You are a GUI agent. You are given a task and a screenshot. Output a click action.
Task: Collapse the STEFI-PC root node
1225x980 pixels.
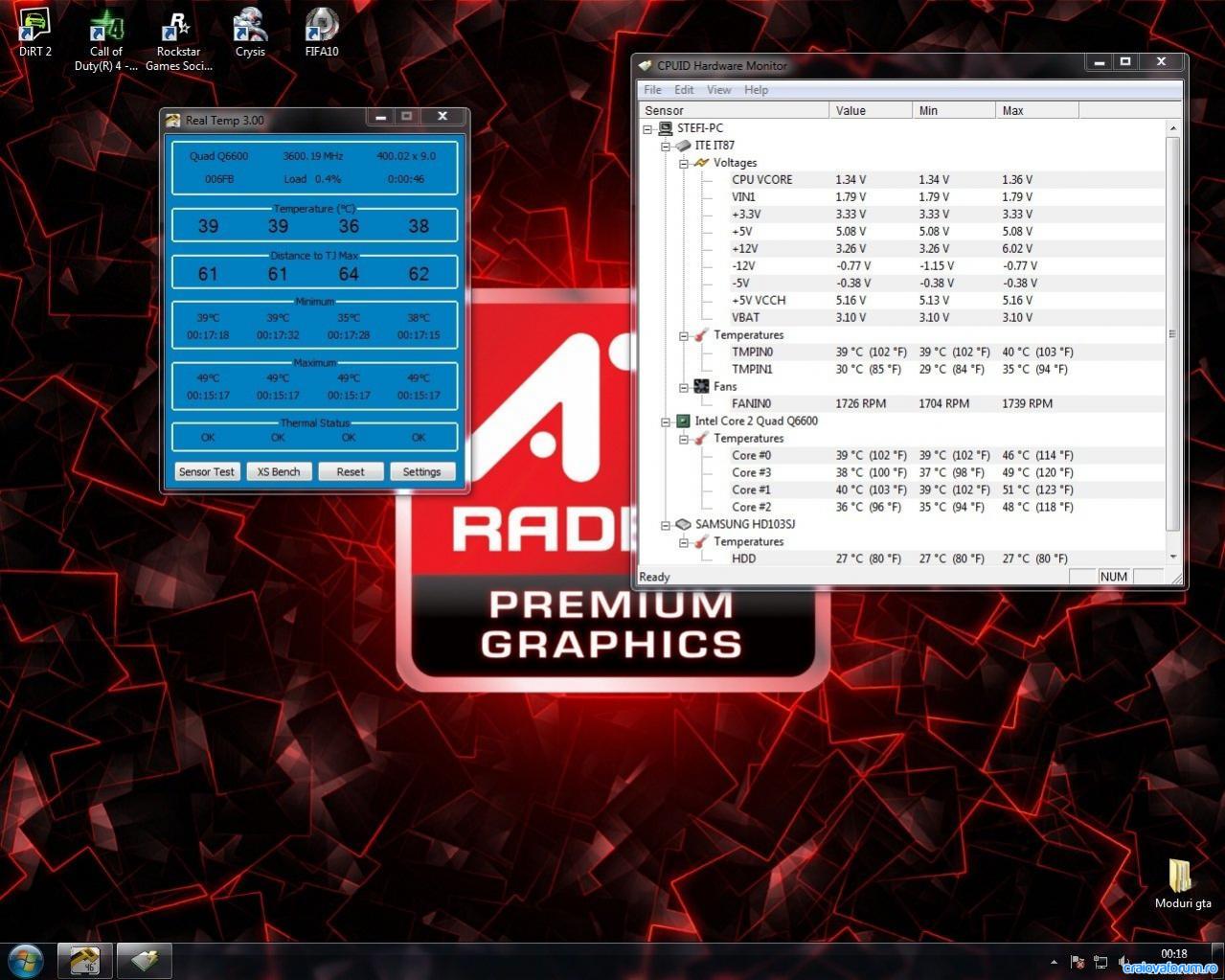click(x=647, y=128)
